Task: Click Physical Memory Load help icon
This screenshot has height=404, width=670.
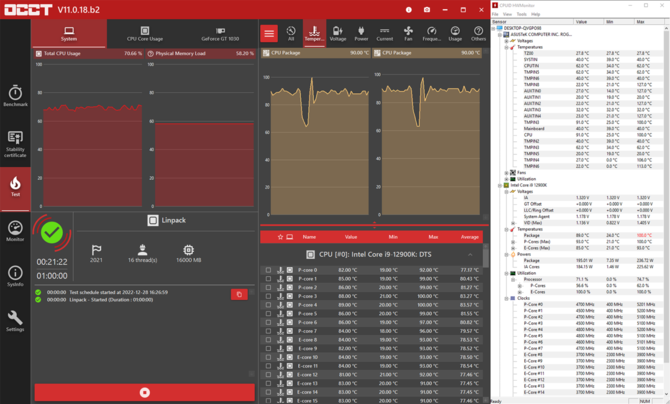Action: (x=150, y=53)
